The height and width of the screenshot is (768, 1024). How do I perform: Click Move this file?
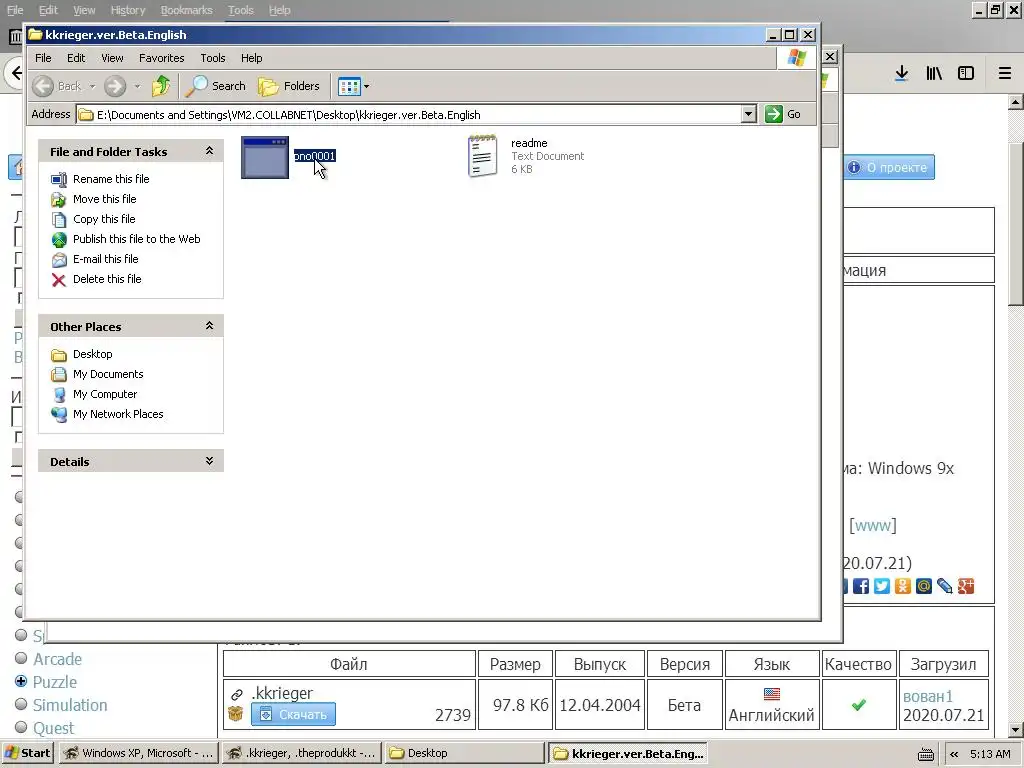[104, 199]
